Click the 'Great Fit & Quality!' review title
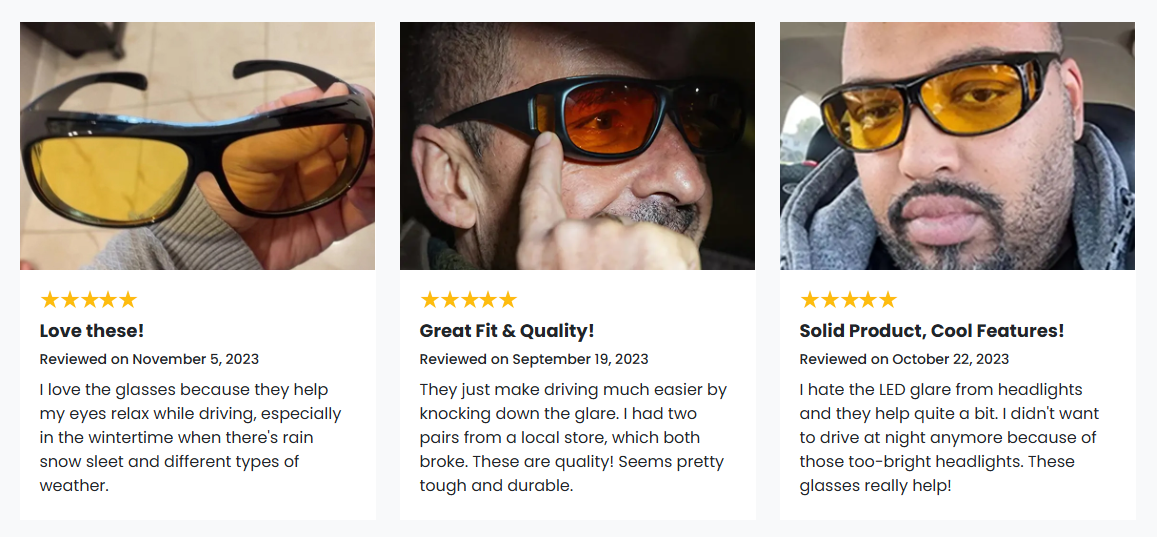1157x537 pixels. point(507,331)
